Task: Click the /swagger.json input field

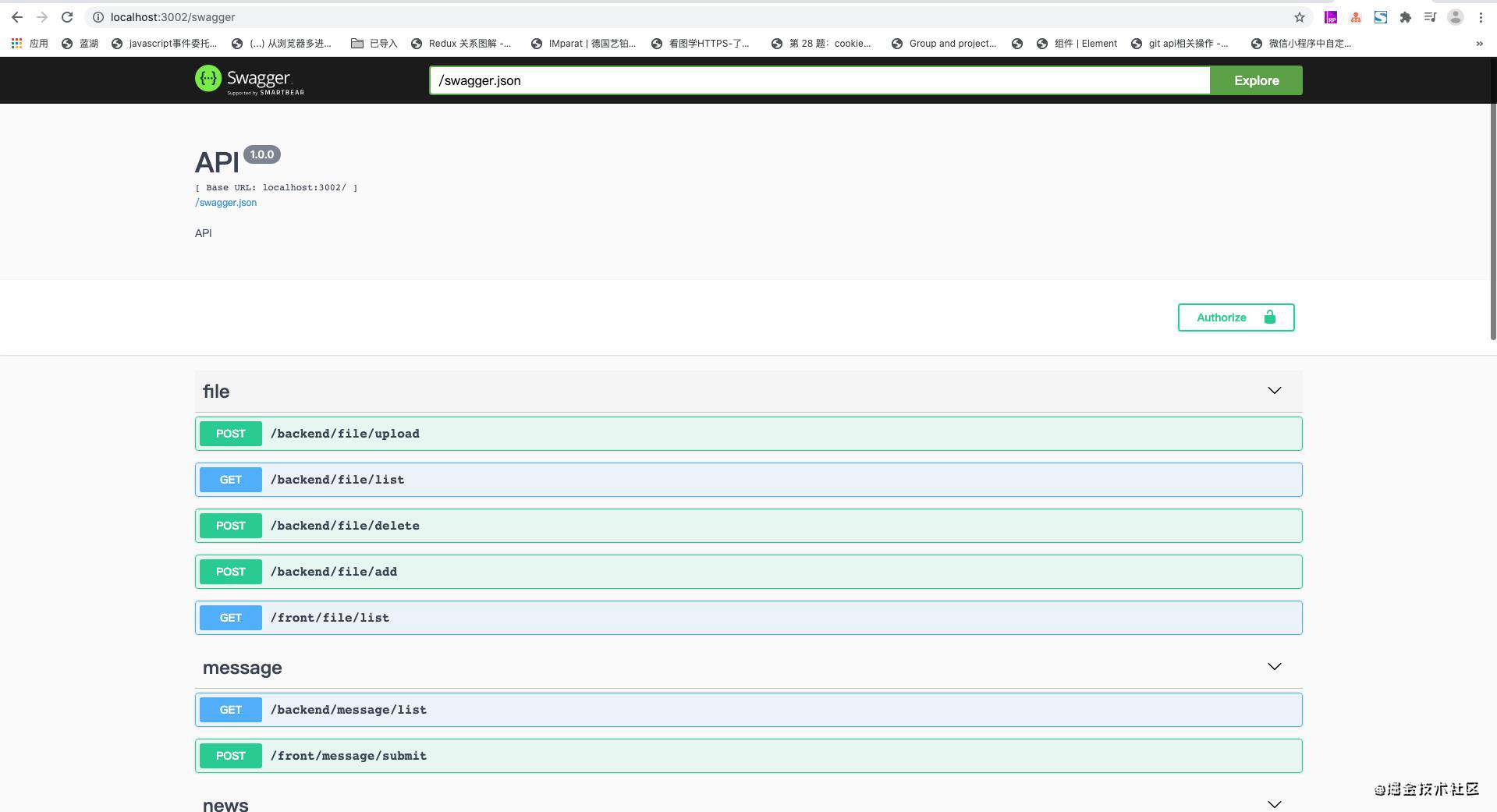Action: pyautogui.click(x=819, y=80)
